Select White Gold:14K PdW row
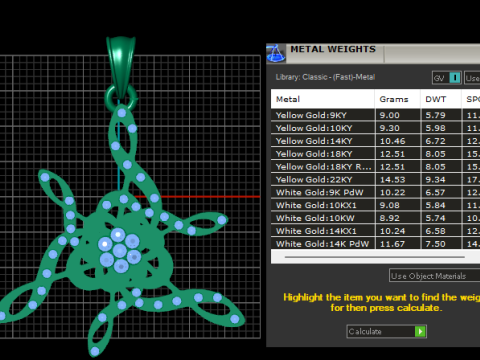480x360 pixels. pos(375,244)
